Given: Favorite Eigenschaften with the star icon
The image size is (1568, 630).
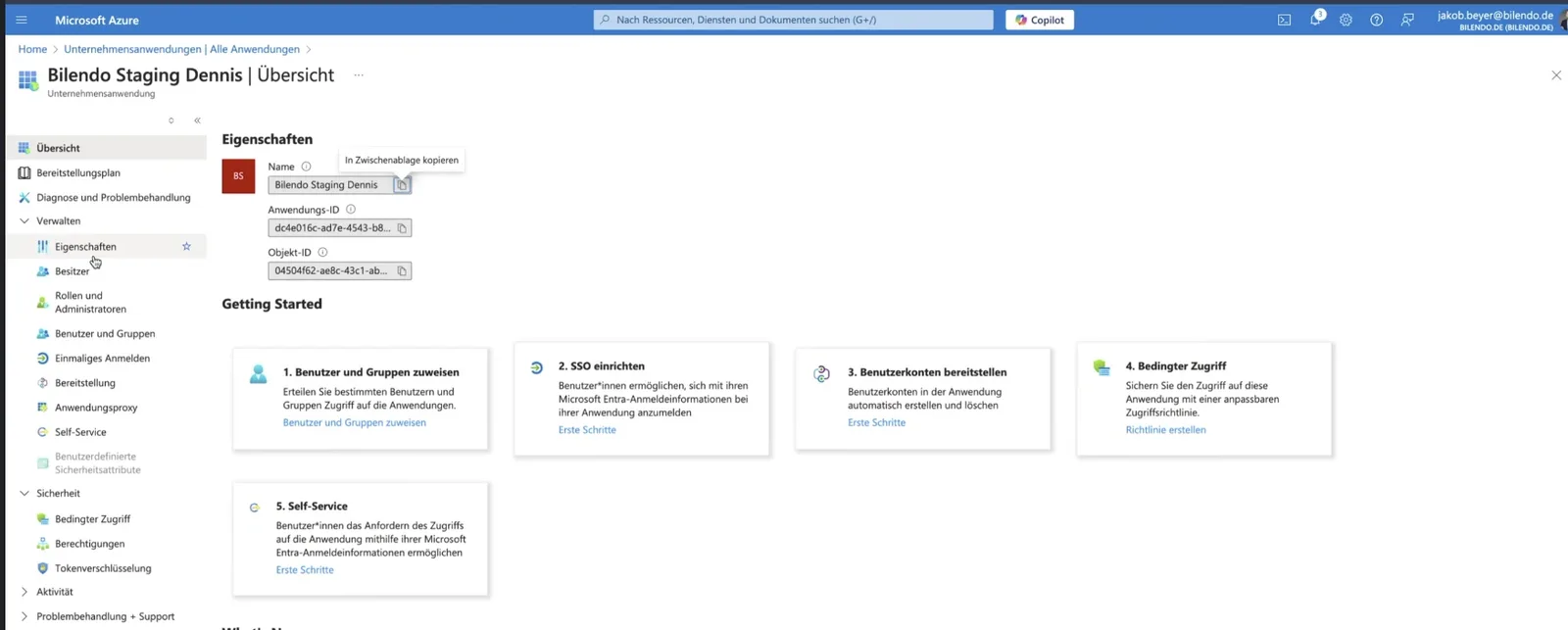Looking at the screenshot, I should 186,247.
